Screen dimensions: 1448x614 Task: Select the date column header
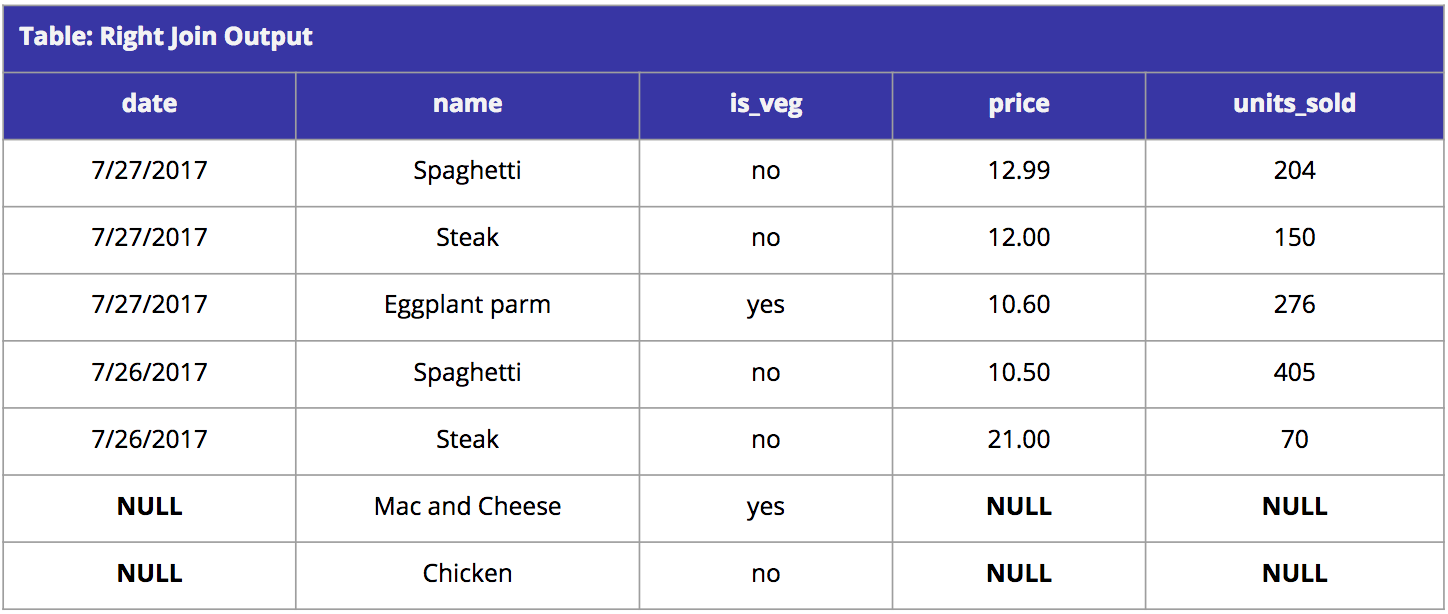tap(150, 103)
